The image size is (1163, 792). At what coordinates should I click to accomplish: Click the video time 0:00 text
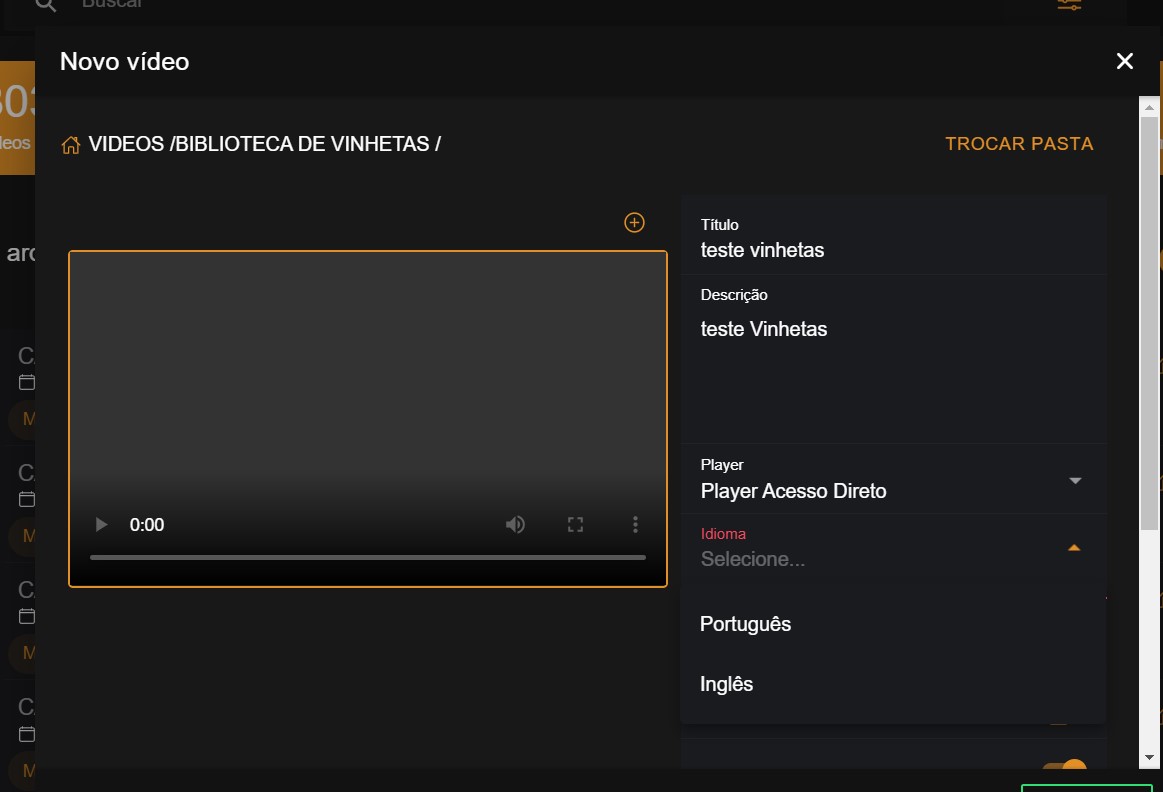(147, 524)
